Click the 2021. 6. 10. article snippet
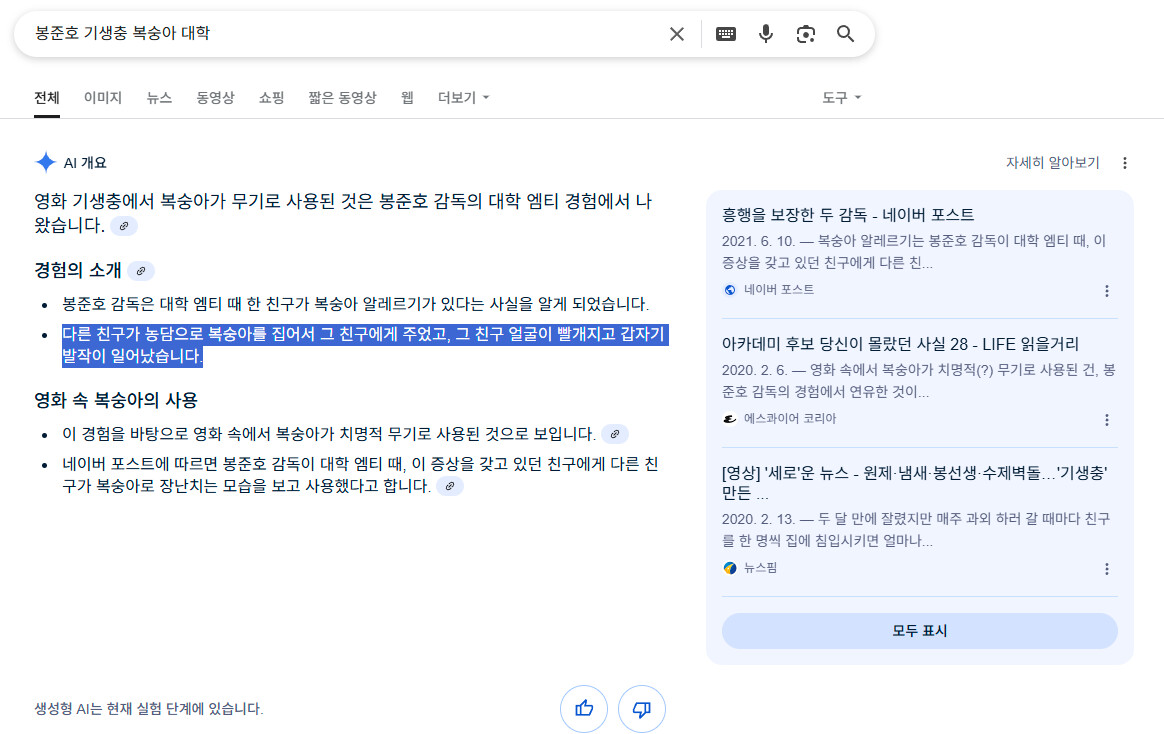 (x=914, y=252)
